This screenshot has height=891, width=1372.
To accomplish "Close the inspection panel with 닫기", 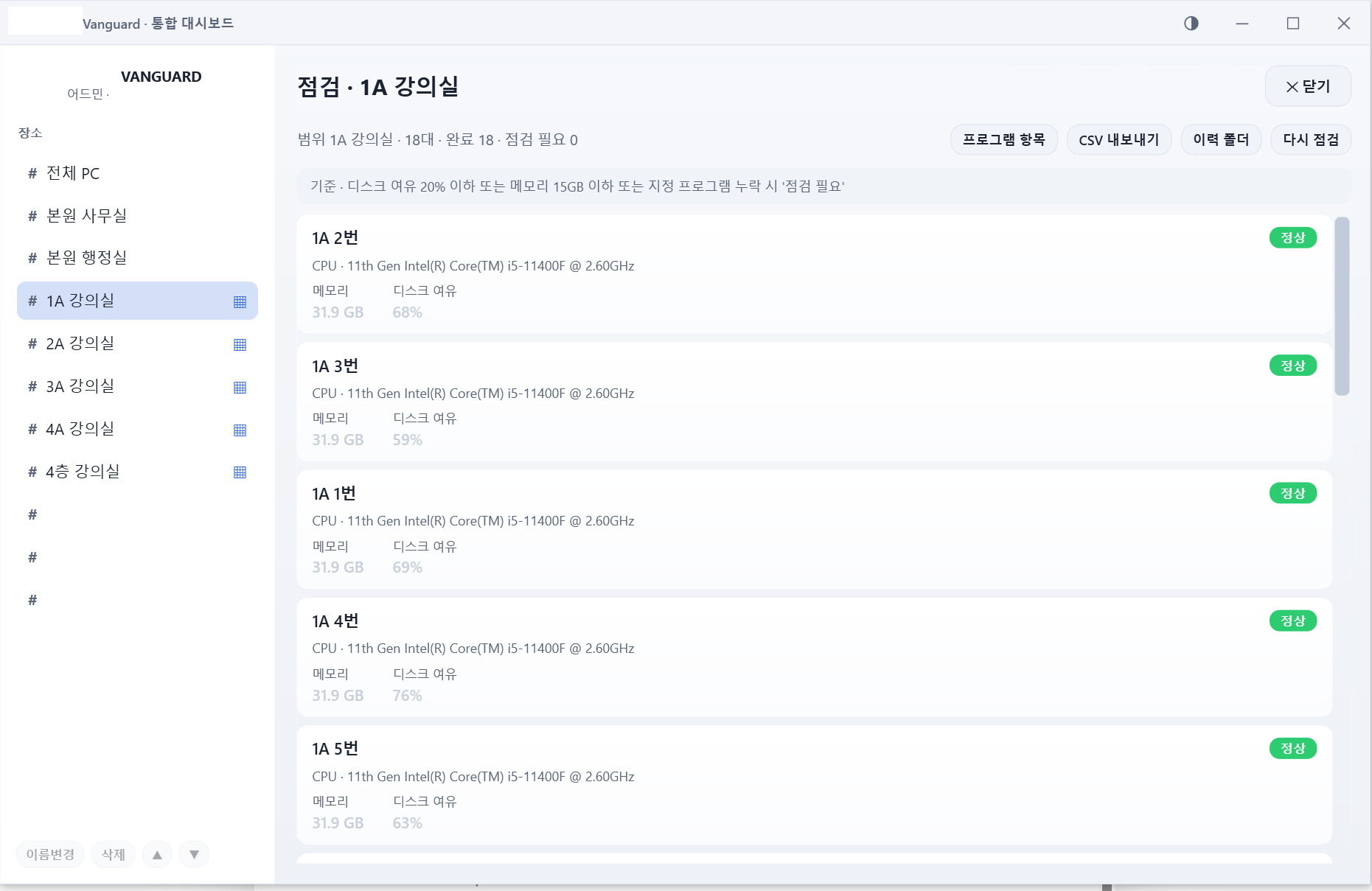I will coord(1308,86).
